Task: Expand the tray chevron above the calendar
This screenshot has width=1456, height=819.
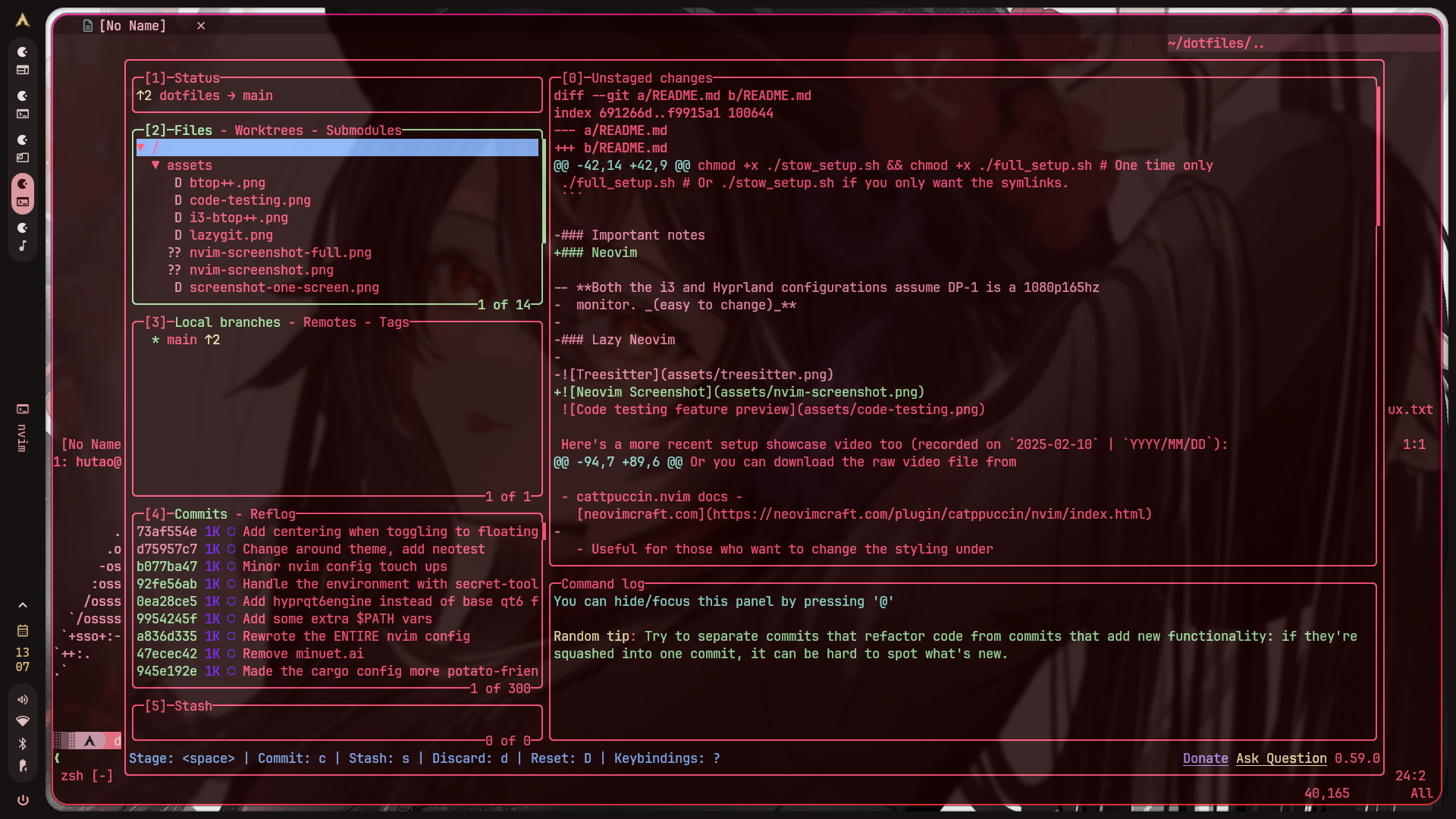Action: click(x=23, y=605)
